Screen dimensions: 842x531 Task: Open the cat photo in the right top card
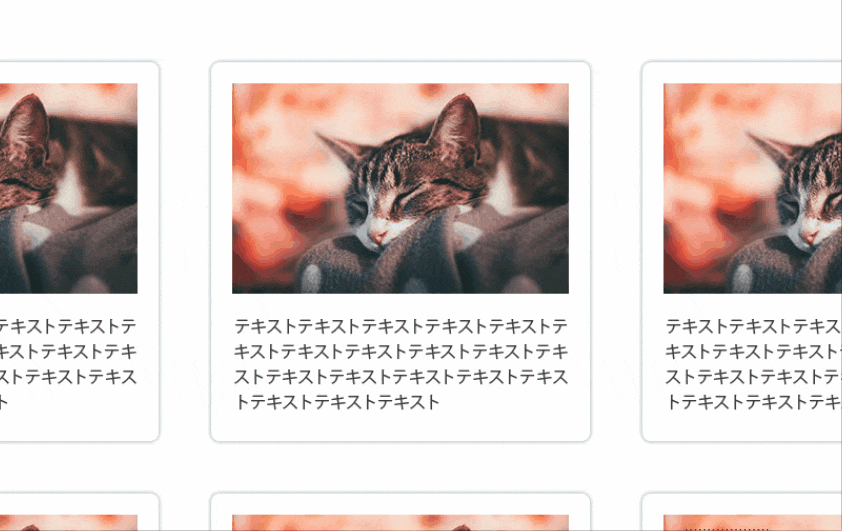pos(752,188)
